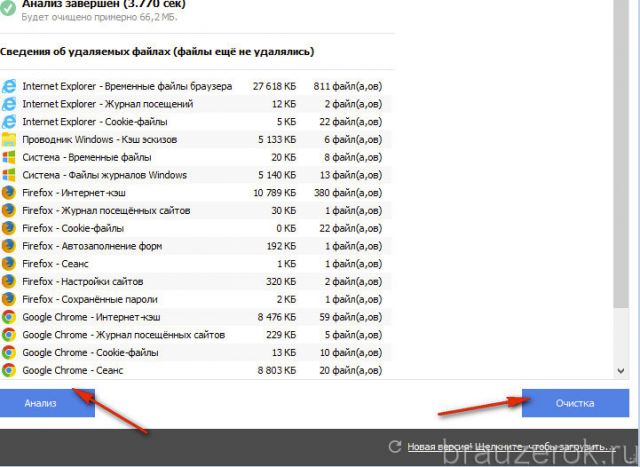Click the refresh icon beside update link
This screenshot has width=640, height=467.
[395, 447]
